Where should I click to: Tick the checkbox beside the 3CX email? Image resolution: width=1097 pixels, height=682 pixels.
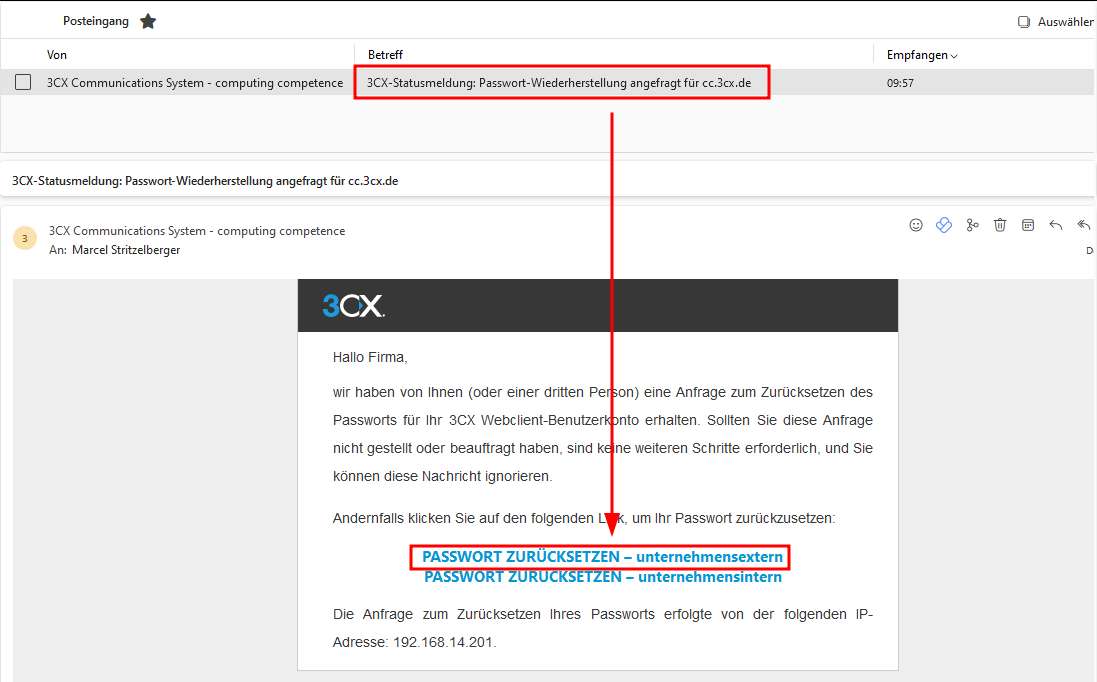(23, 82)
